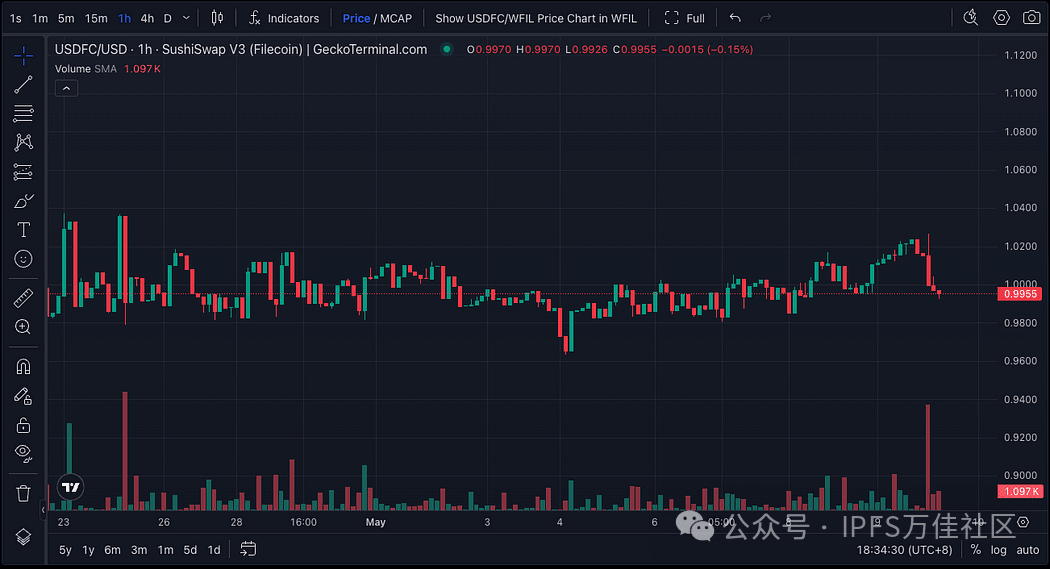This screenshot has width=1050, height=569.
Task: Set the bottom date range to 1m
Action: (165, 550)
